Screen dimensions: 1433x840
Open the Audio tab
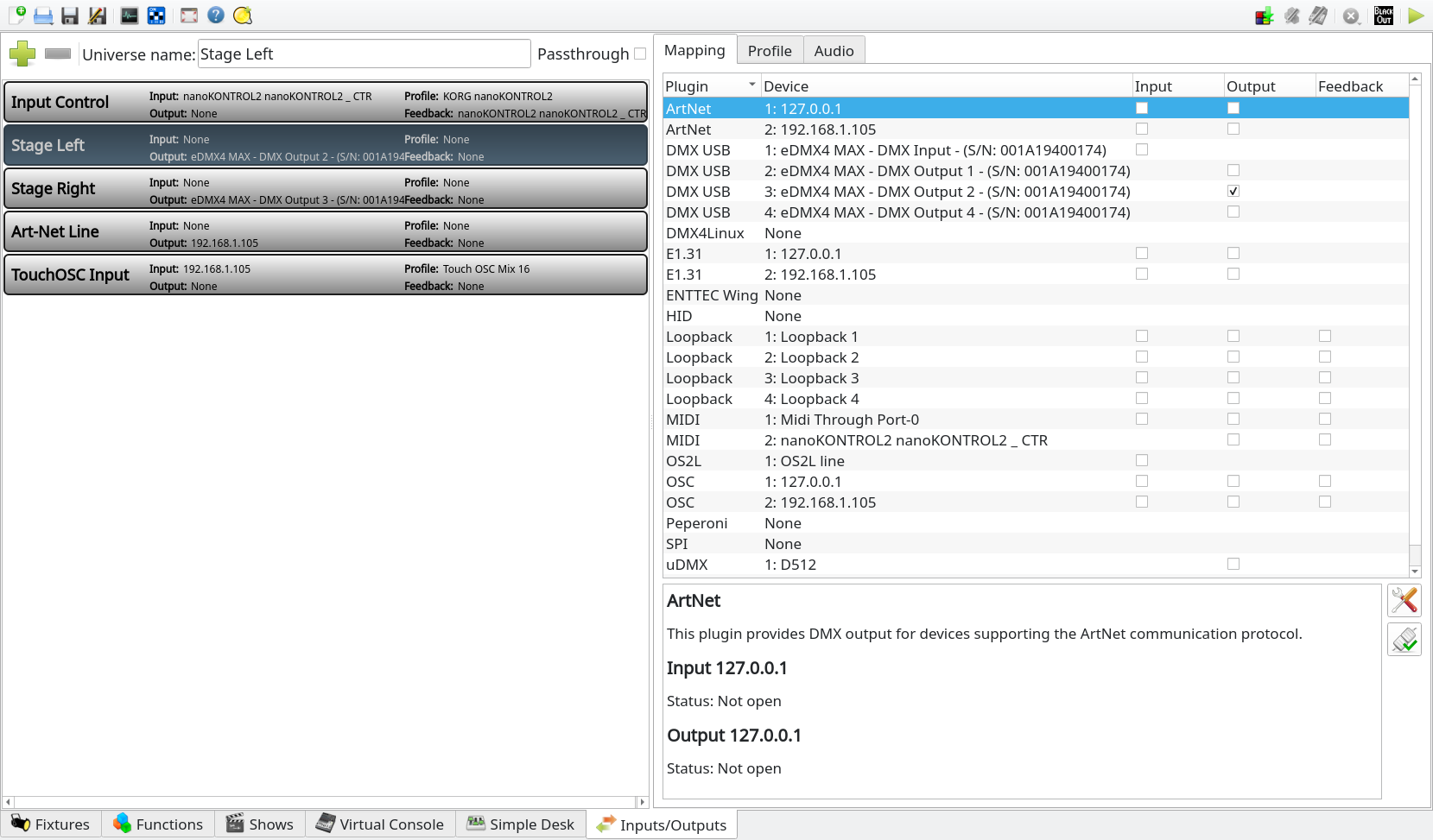(834, 51)
